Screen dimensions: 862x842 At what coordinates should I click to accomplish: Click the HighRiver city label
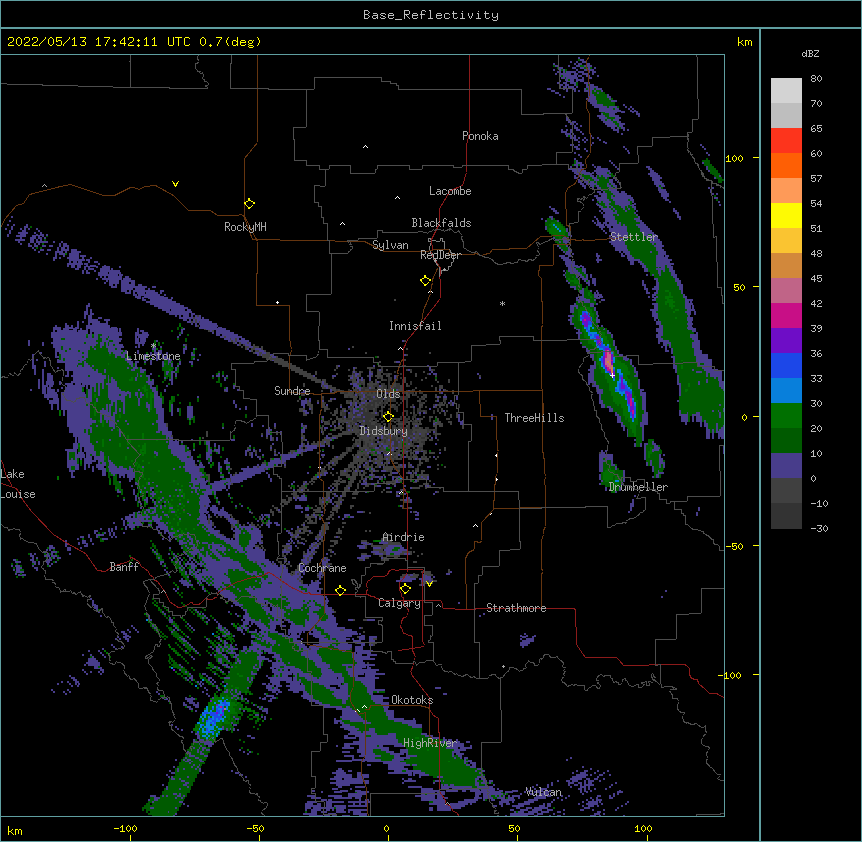(x=430, y=743)
